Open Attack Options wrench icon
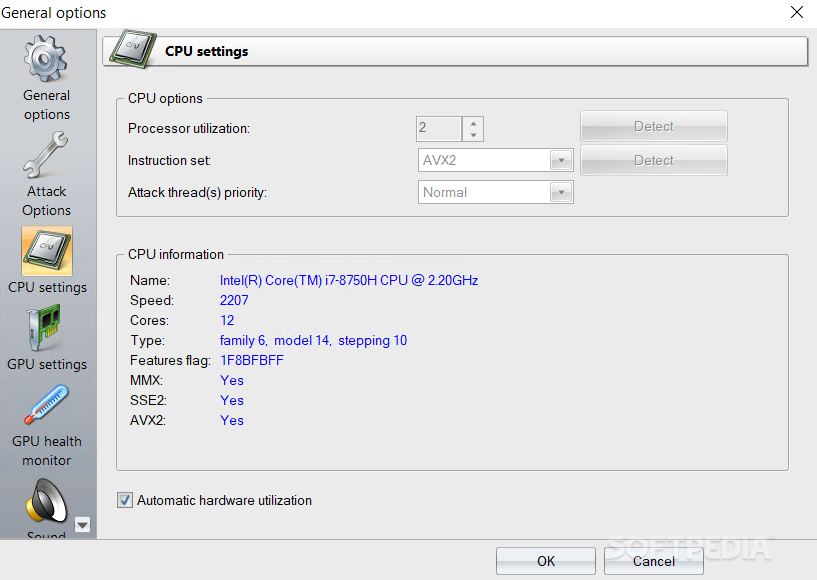Image resolution: width=817 pixels, height=580 pixels. click(x=46, y=154)
